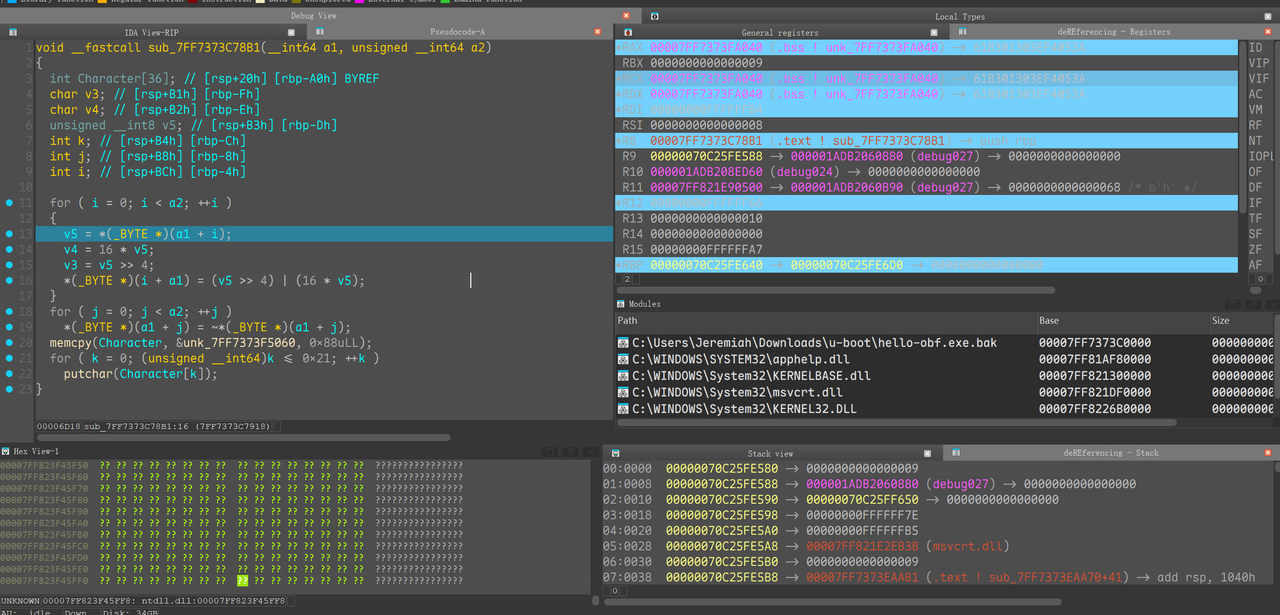
Task: Click the Modules panel icon
Action: tap(621, 304)
